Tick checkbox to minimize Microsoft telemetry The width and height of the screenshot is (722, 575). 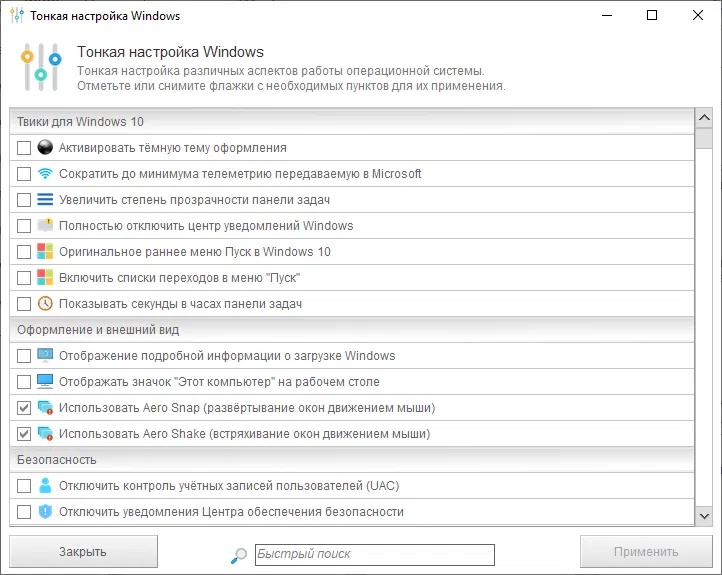24,174
